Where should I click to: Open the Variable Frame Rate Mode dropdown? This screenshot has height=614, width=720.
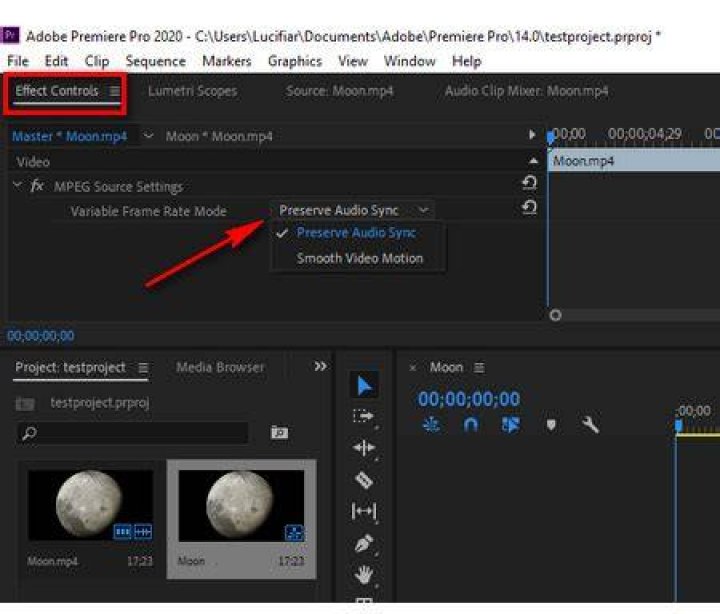click(353, 210)
